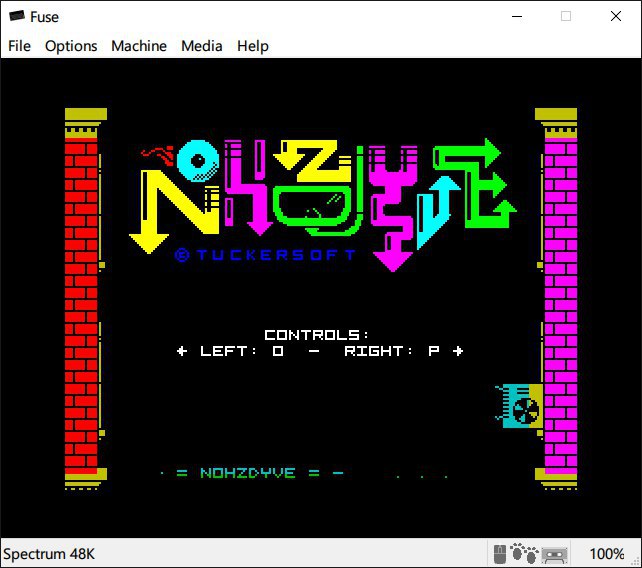
Task: Open the Media menu
Action: 202,46
